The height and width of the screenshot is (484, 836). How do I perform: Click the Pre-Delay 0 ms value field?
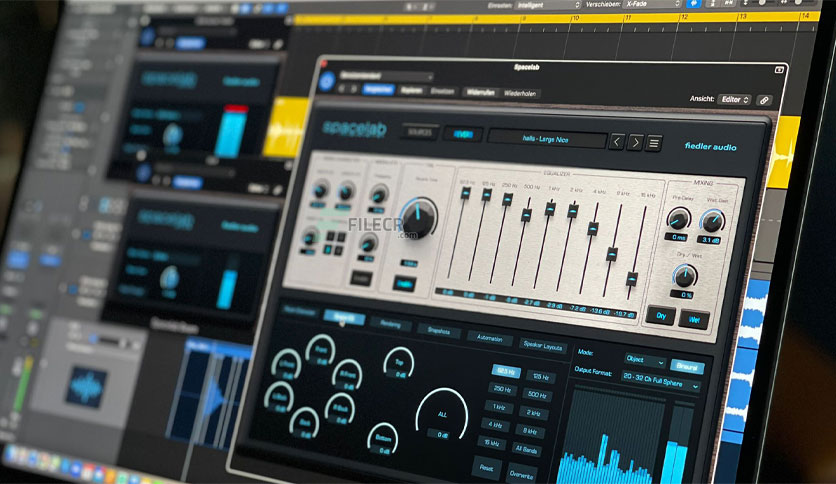tap(676, 237)
